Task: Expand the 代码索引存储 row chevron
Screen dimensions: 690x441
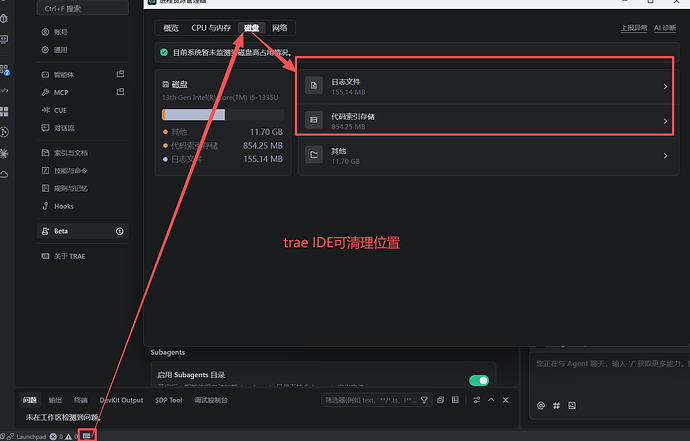Action: (x=665, y=121)
